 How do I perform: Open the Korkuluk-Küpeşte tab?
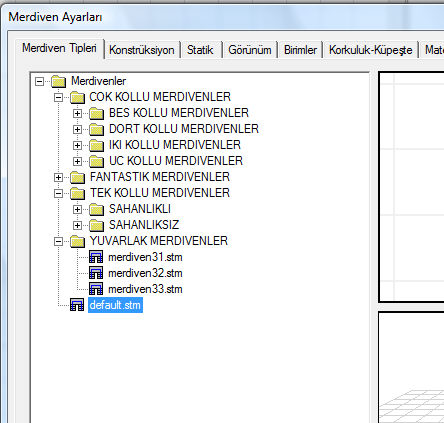click(370, 50)
